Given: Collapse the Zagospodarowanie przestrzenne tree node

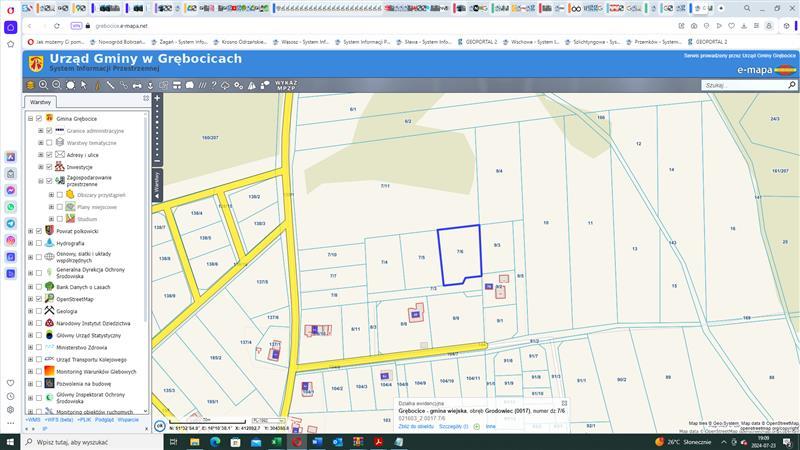Looking at the screenshot, I should [x=40, y=181].
